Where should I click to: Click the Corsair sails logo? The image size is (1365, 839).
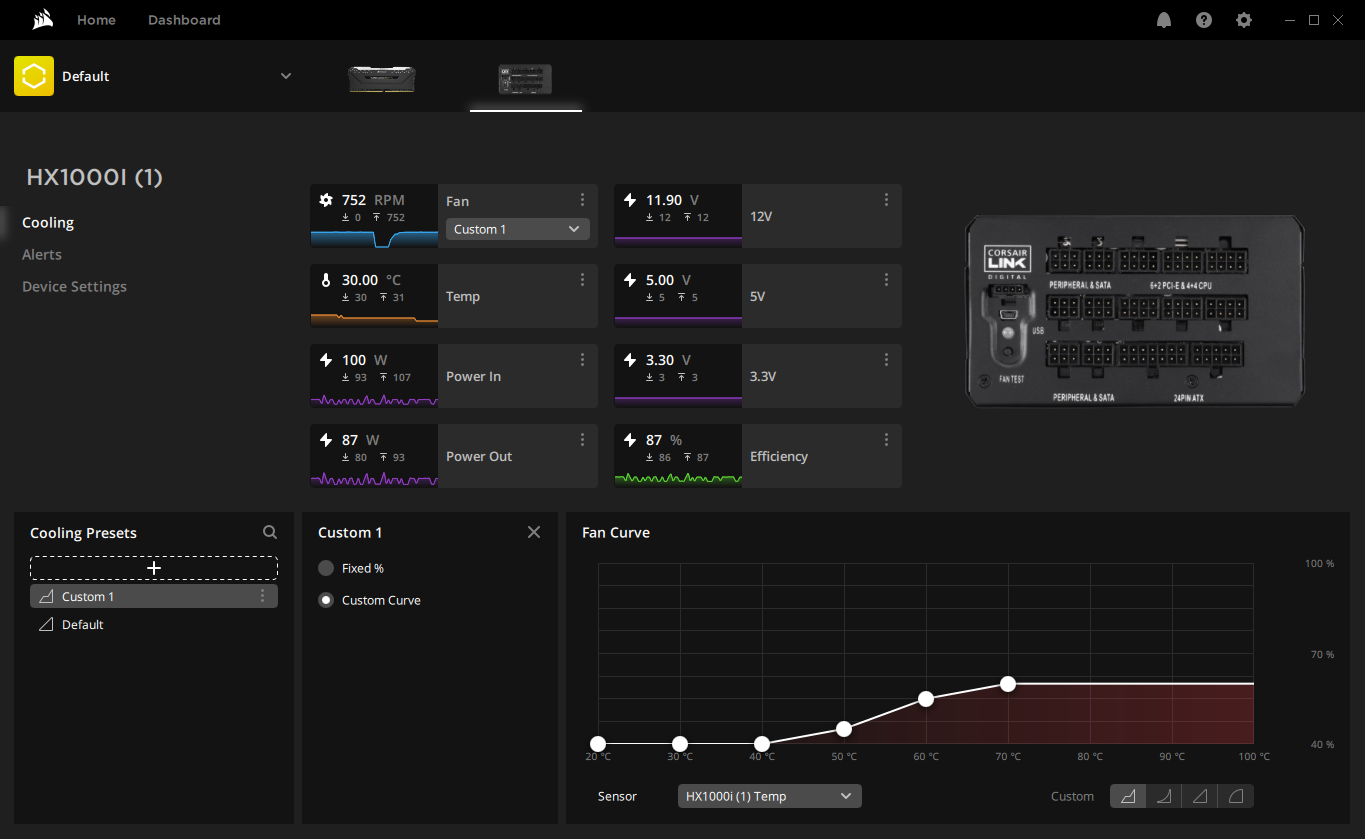[x=42, y=20]
